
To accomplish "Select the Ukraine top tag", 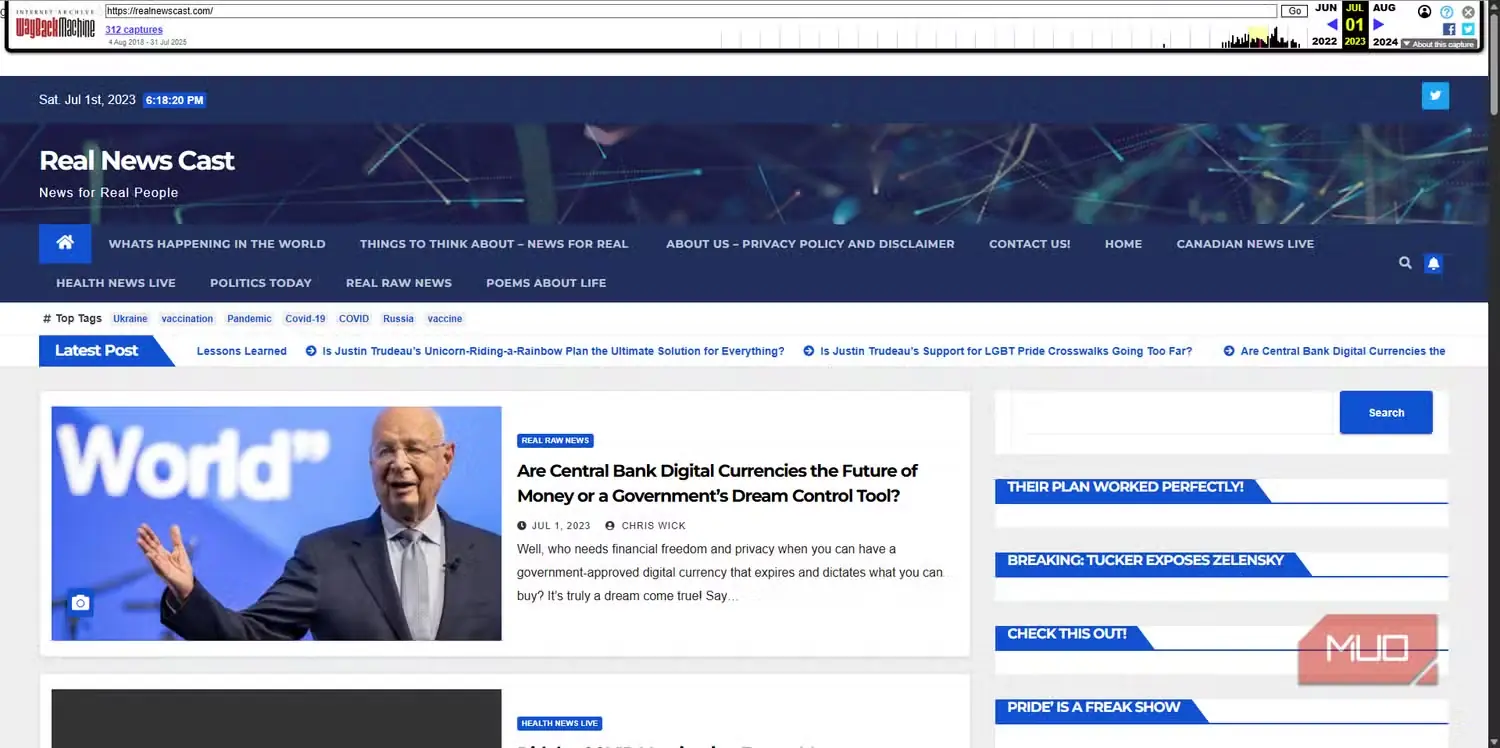I will (x=130, y=319).
